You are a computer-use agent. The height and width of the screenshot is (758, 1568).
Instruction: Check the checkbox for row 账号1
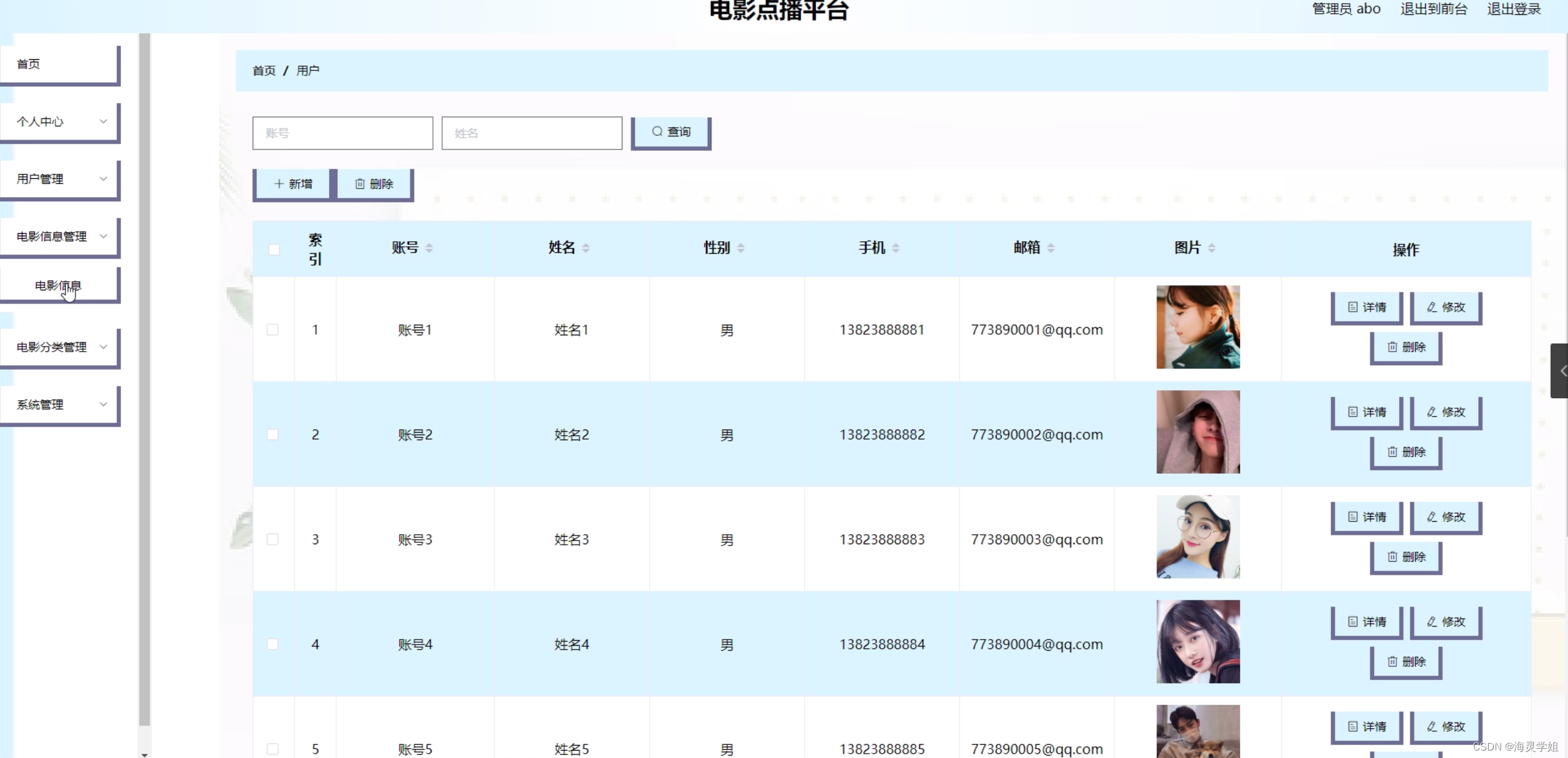(x=273, y=330)
